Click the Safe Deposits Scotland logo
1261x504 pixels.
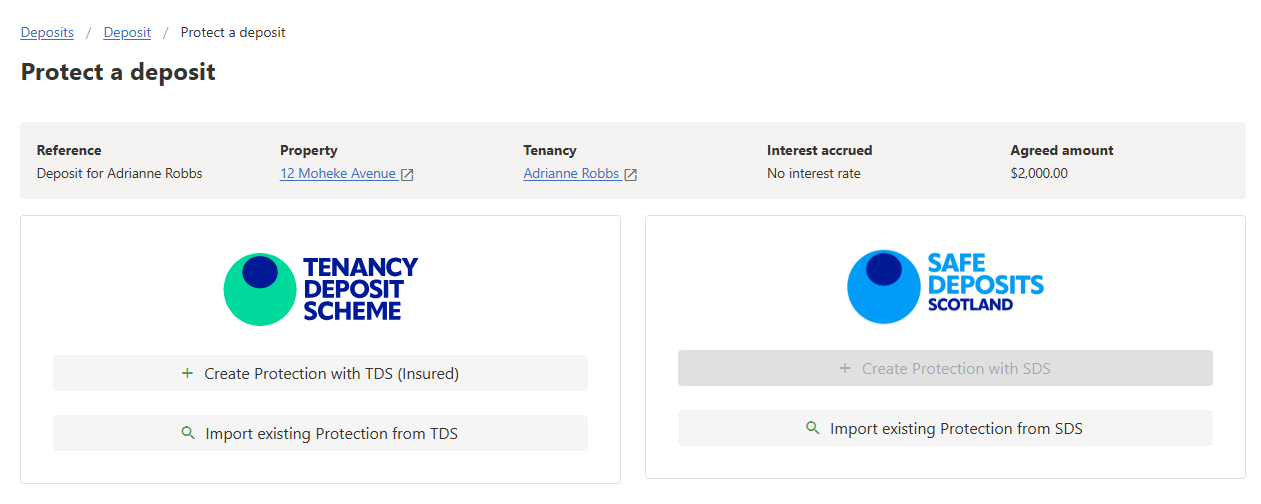(945, 286)
